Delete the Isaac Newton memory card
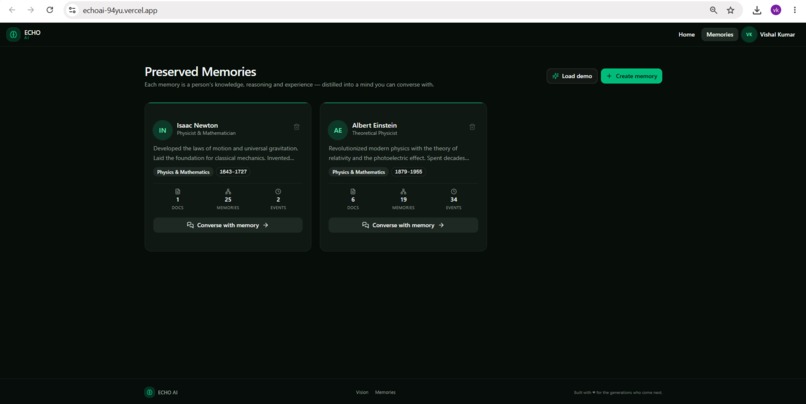806x404 pixels. [297, 127]
